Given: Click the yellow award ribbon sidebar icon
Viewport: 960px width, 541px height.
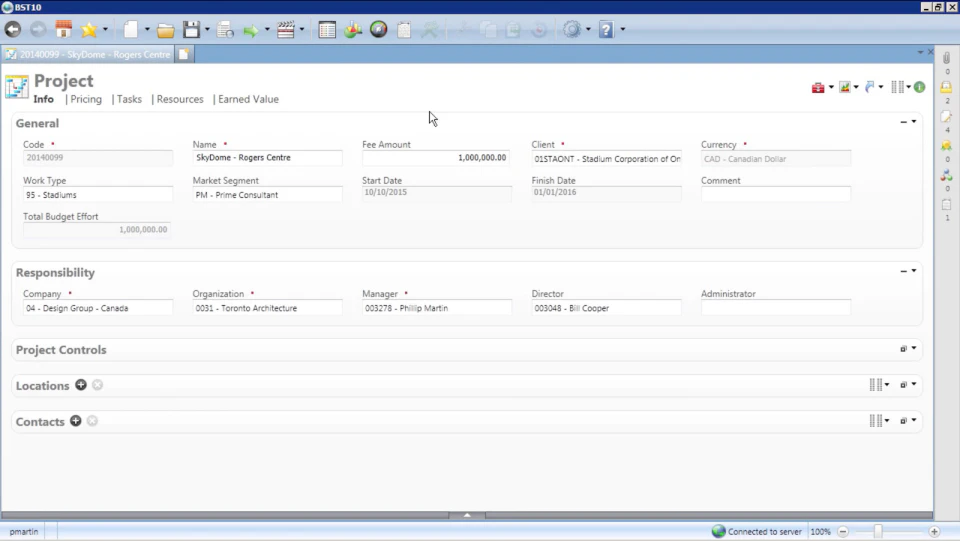Looking at the screenshot, I should pos(947,146).
